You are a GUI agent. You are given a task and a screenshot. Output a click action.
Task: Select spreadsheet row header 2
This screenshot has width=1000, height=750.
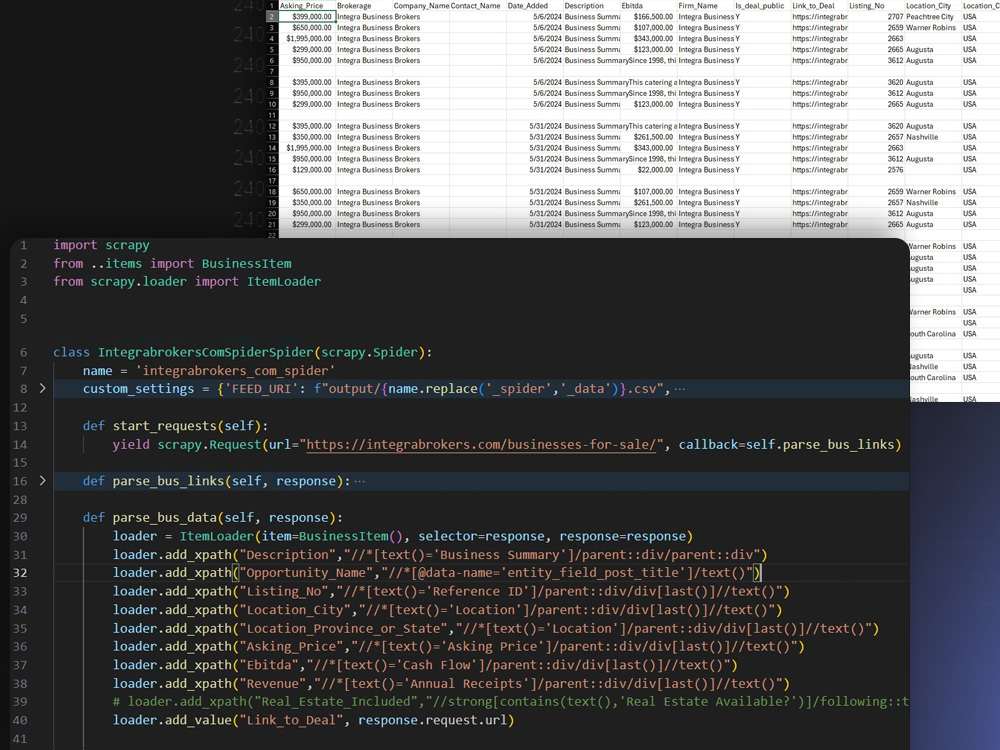click(x=272, y=17)
